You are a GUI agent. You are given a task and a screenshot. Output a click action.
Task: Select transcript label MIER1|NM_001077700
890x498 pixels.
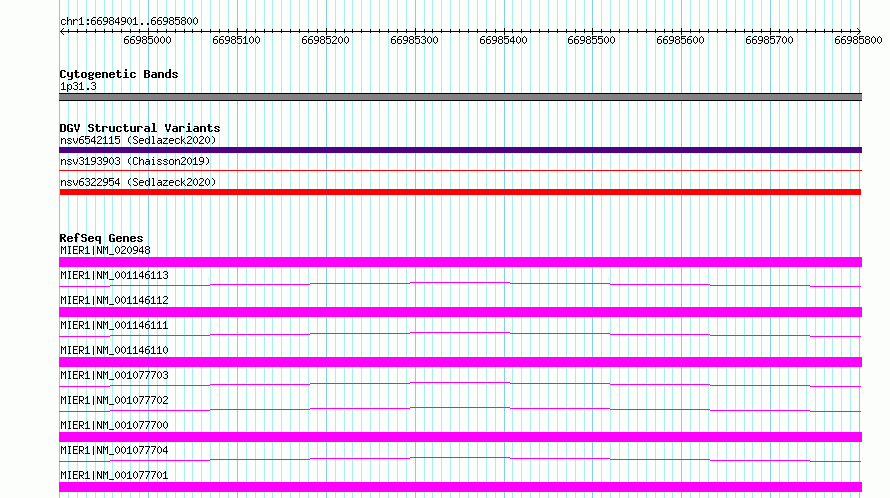pyautogui.click(x=114, y=425)
